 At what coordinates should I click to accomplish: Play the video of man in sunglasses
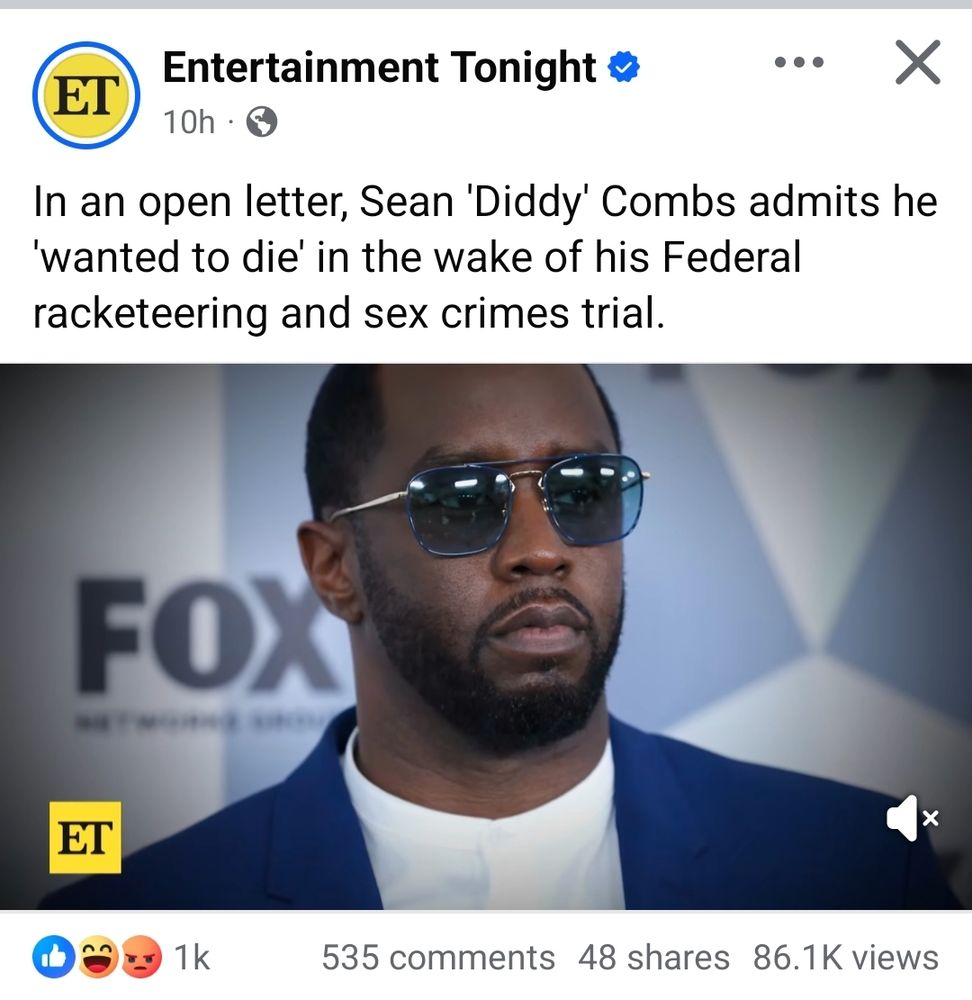(x=486, y=636)
